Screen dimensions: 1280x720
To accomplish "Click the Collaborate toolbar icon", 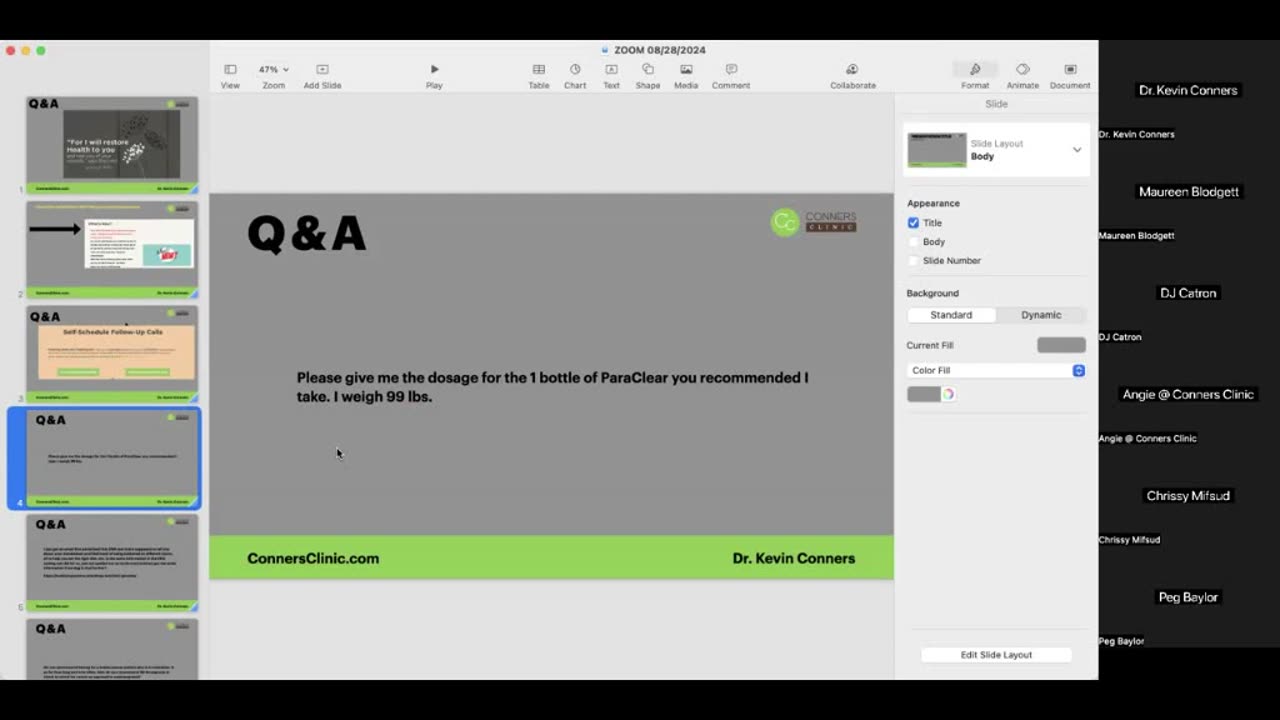I will click(852, 76).
